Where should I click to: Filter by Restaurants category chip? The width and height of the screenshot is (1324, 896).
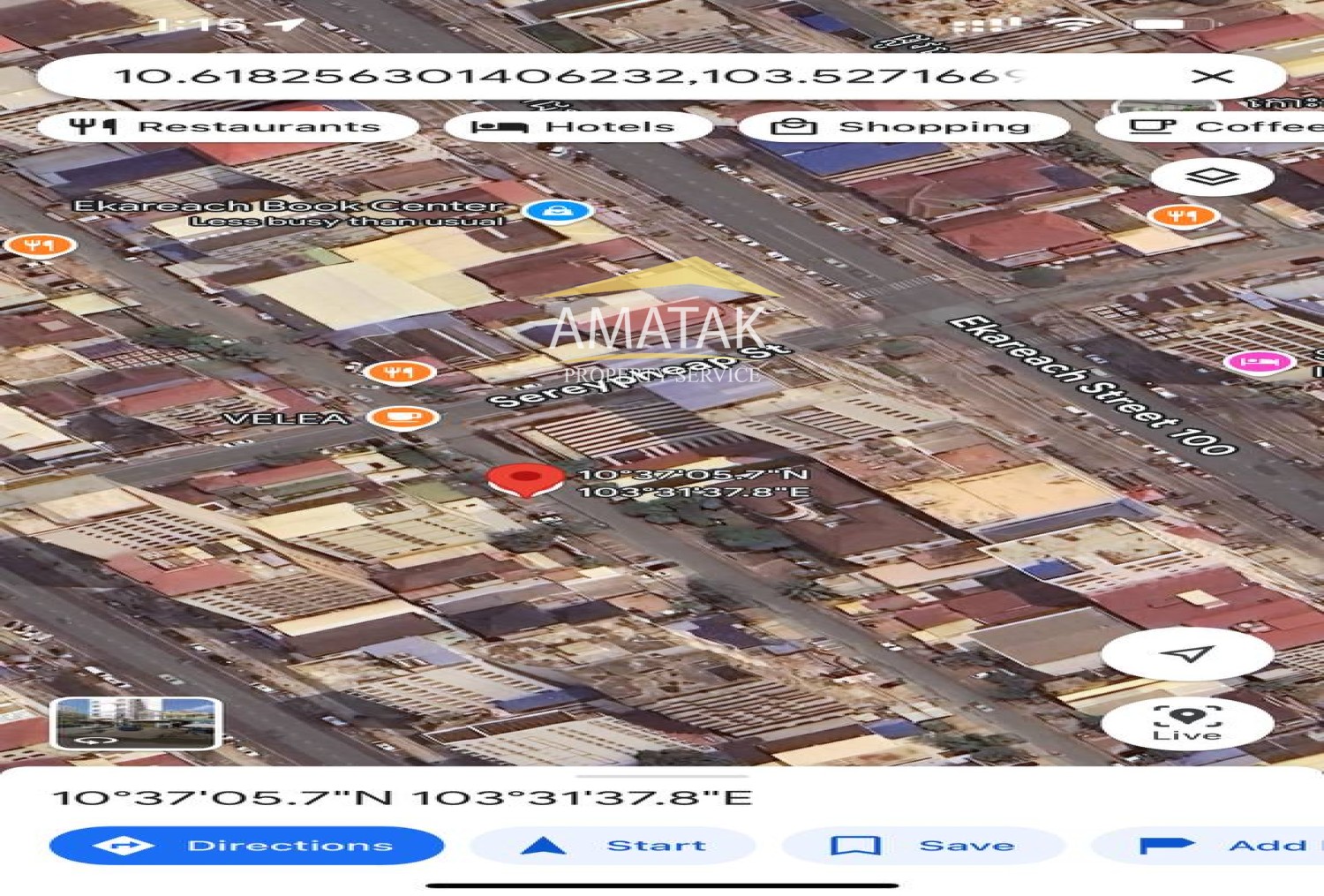(227, 127)
